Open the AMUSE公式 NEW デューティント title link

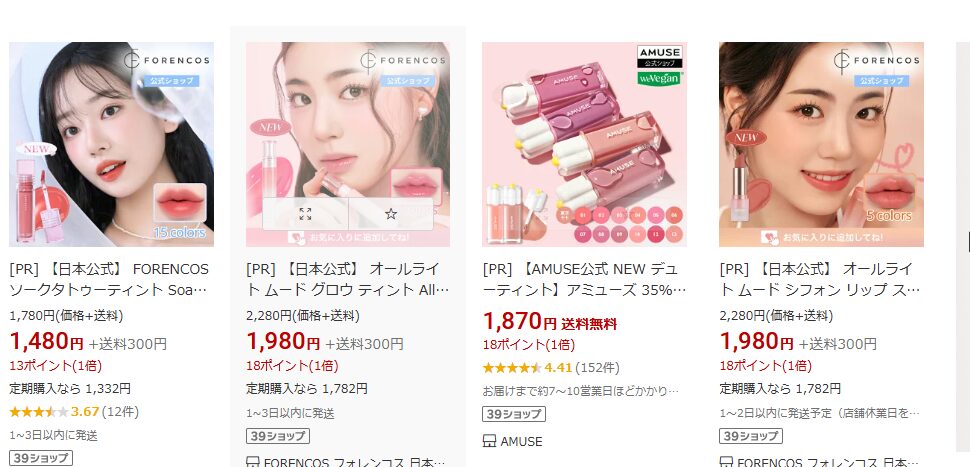point(581,280)
